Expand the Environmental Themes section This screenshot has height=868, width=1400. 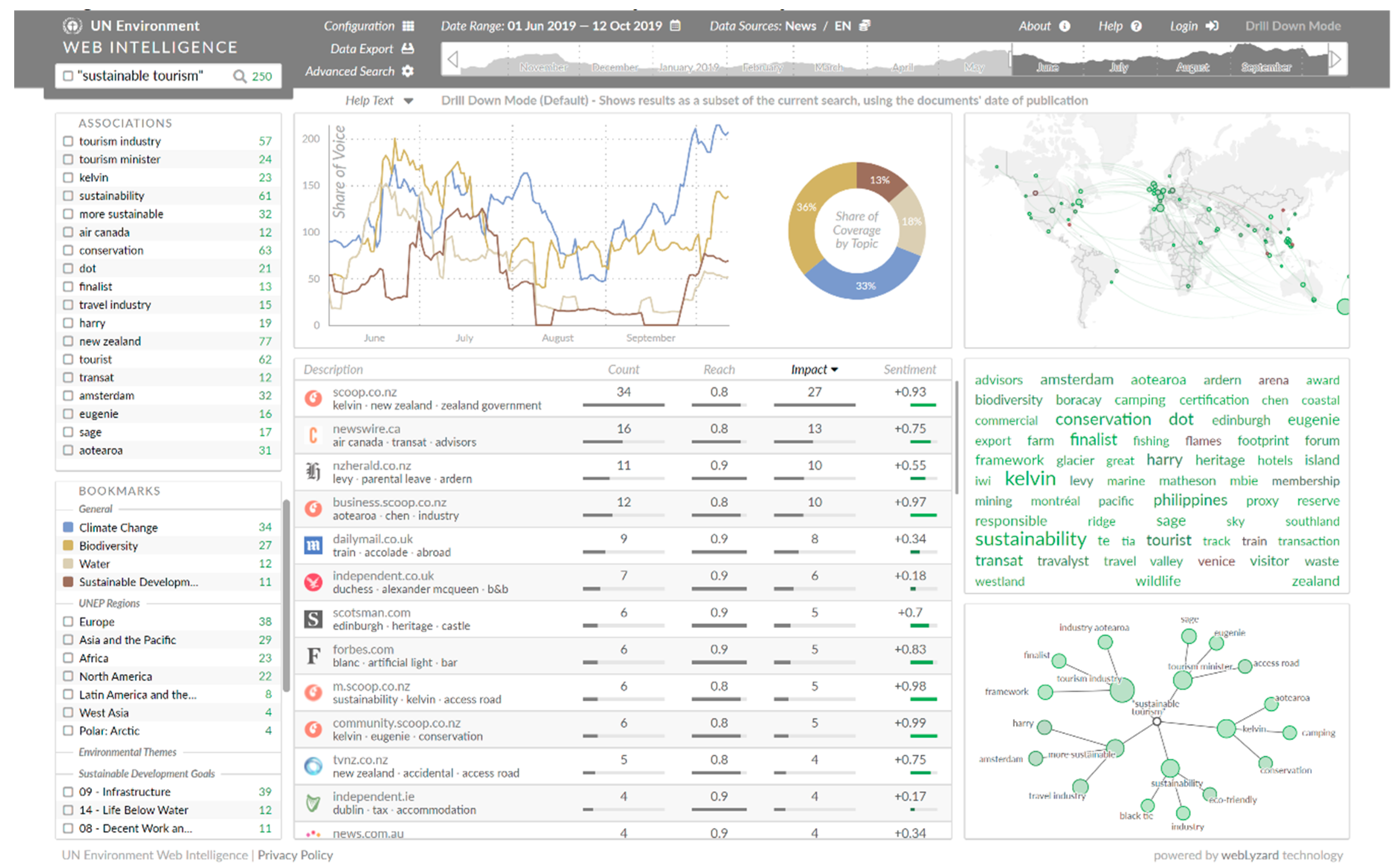point(127,752)
